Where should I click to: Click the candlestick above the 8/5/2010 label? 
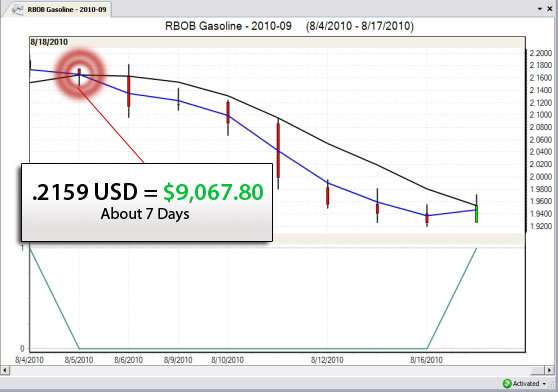(x=79, y=77)
